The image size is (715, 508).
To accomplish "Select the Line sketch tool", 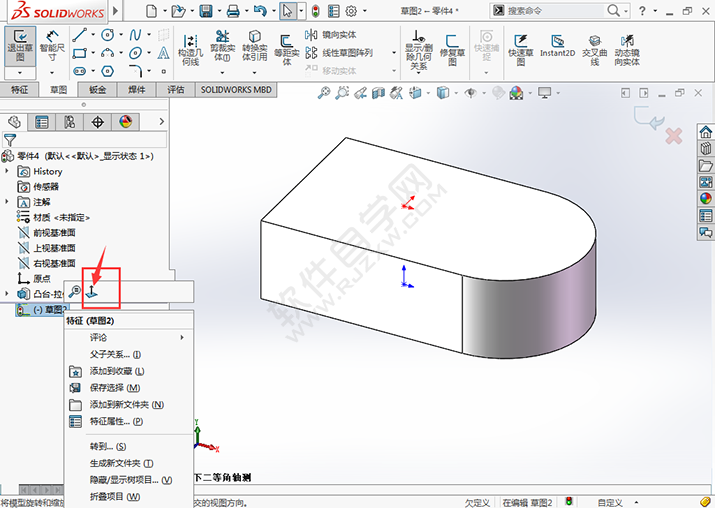I will point(79,35).
